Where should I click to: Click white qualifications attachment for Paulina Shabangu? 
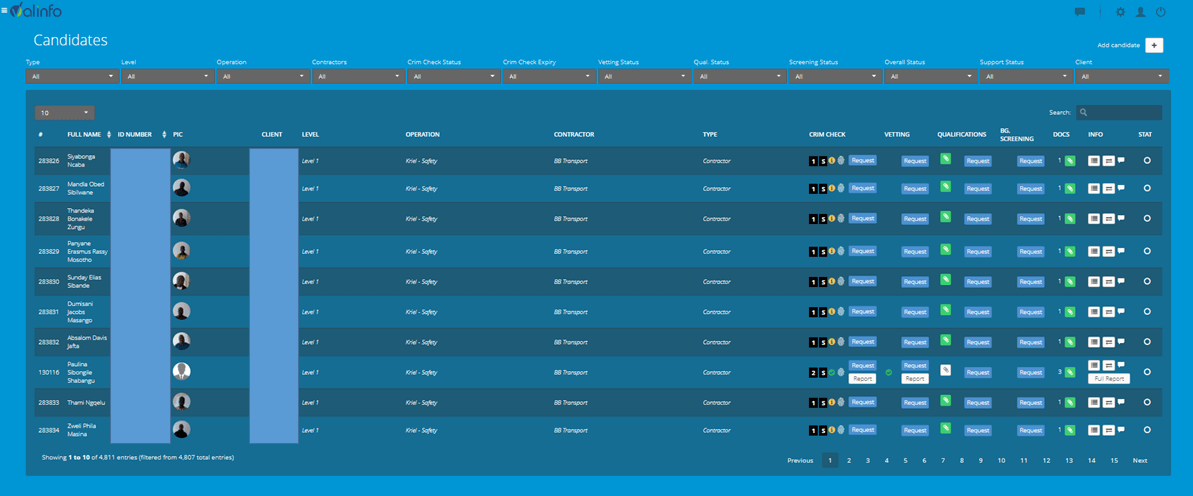click(x=945, y=370)
